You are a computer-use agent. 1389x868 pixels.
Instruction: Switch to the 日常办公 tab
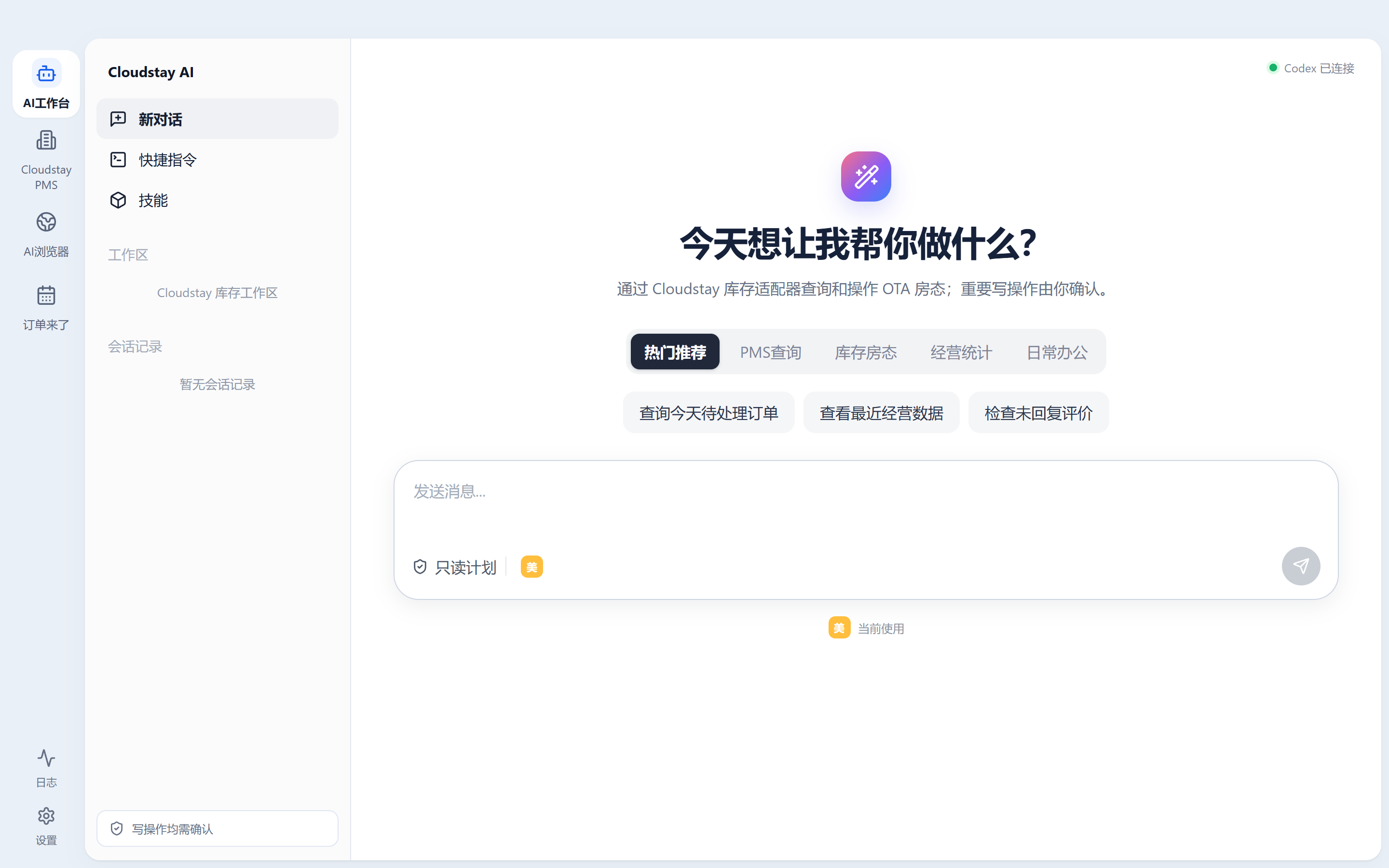(1057, 353)
